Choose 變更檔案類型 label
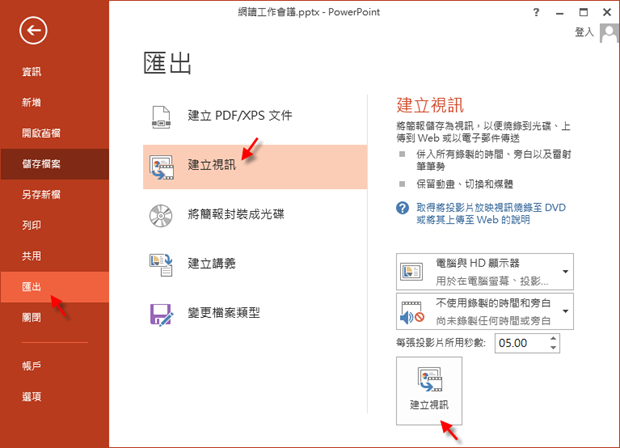 click(224, 313)
